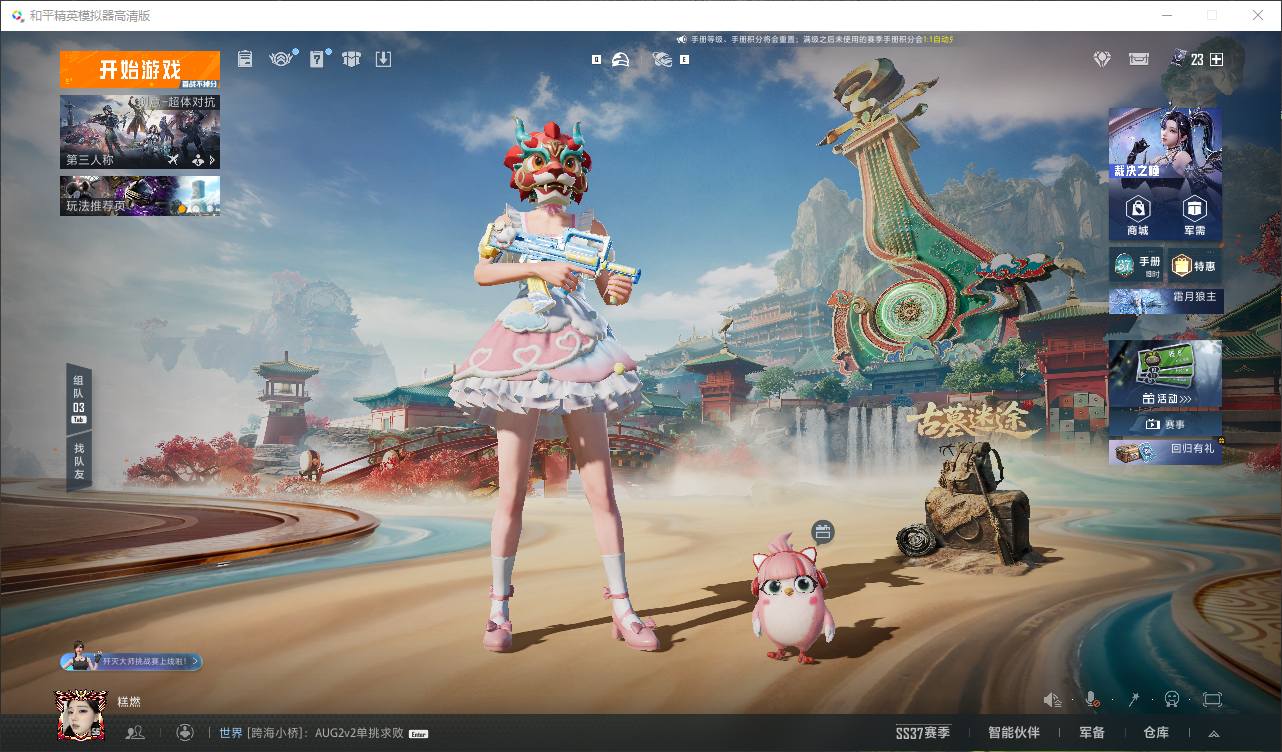1282x752 pixels.
Task: Close the emulator window
Action: (1258, 15)
